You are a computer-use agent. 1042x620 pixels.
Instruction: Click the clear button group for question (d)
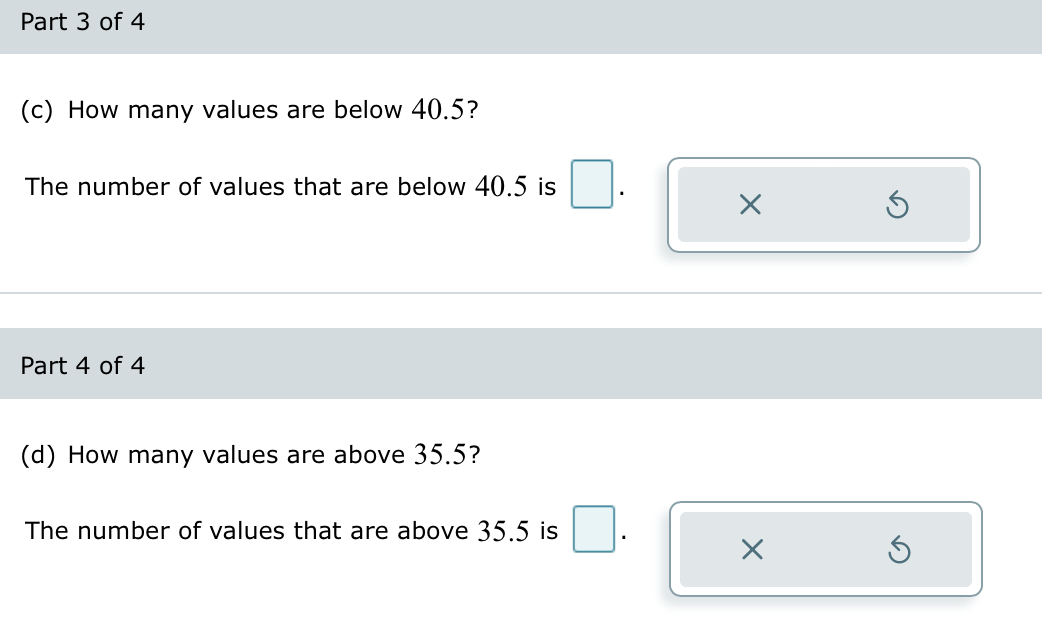pos(825,549)
